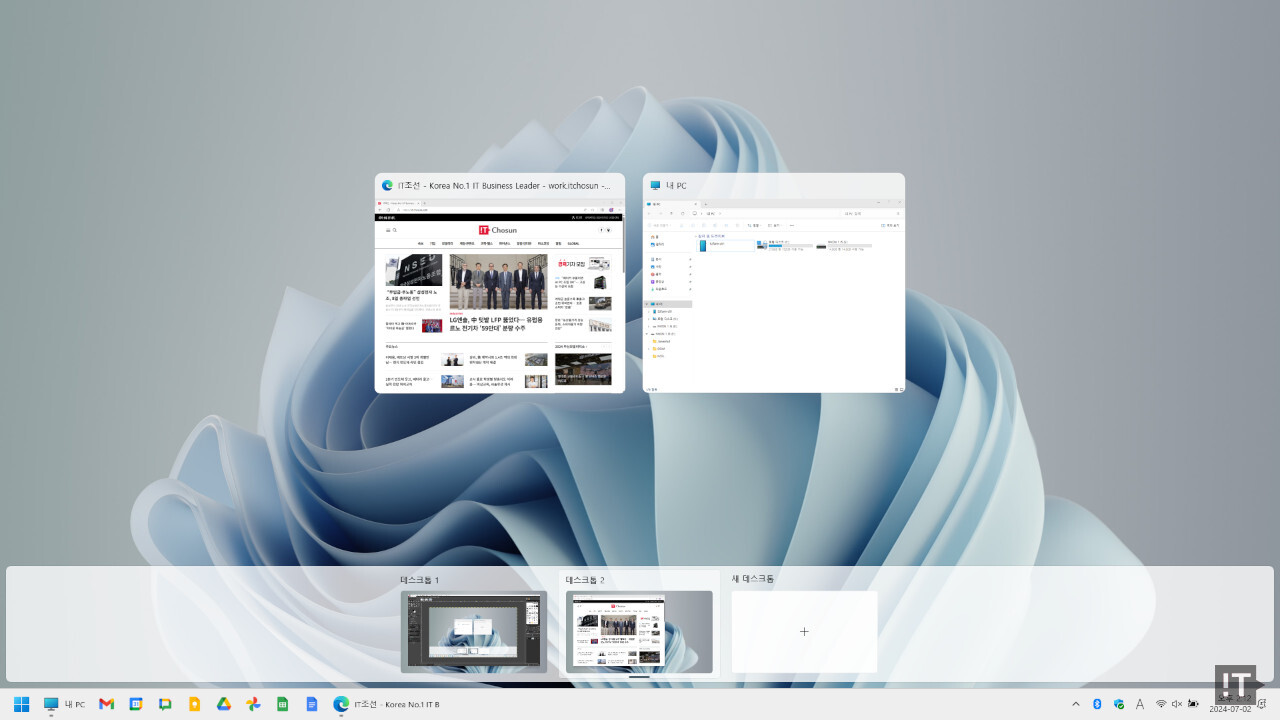Click IT조선 - Korea No.1 window title text
This screenshot has width=1280, height=720.
click(504, 185)
